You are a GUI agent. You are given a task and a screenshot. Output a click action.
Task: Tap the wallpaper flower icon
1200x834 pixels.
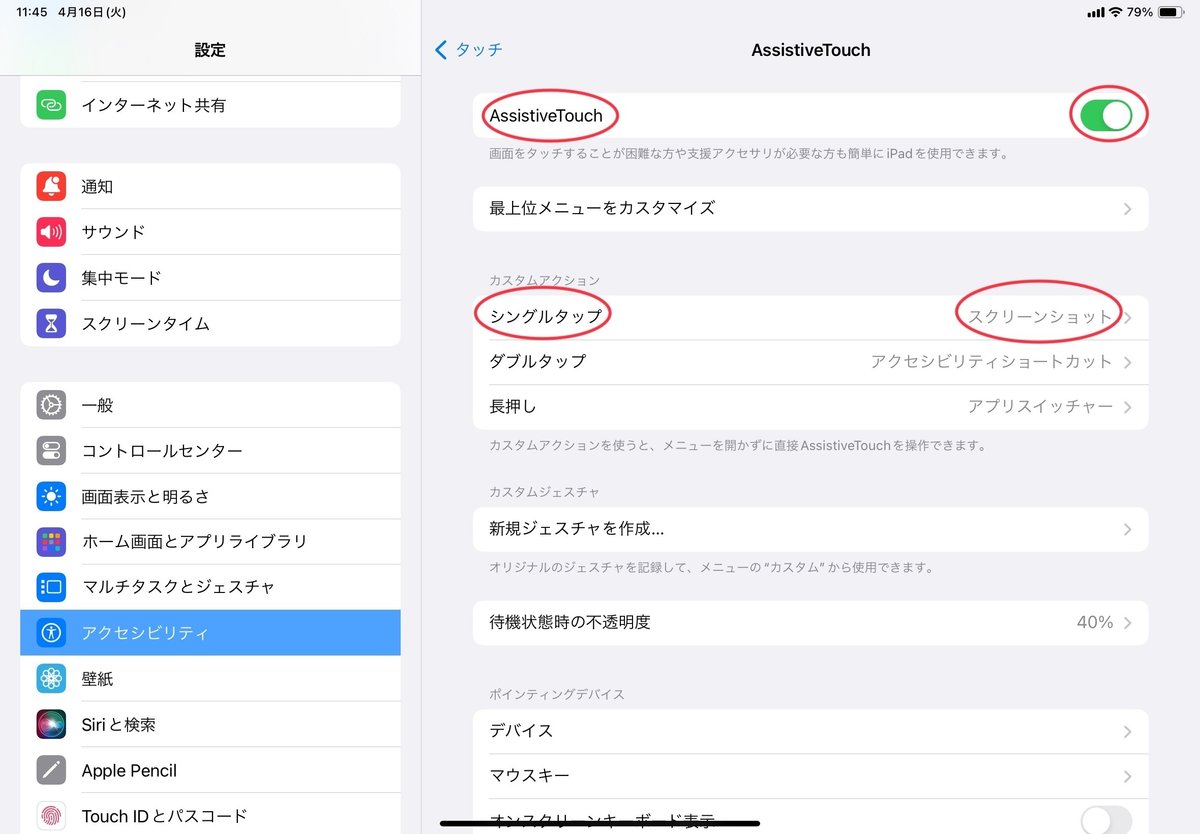[51, 679]
